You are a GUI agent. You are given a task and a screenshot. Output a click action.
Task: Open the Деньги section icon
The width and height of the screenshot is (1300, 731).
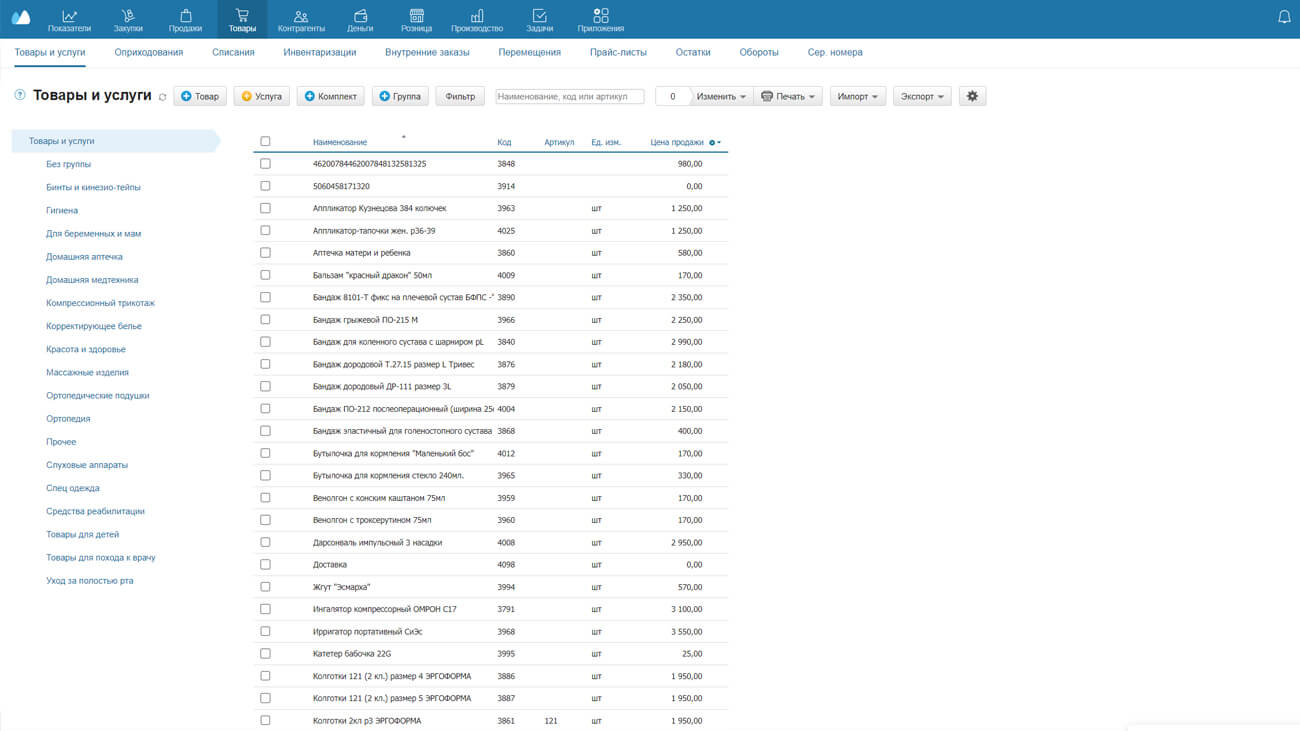[360, 16]
